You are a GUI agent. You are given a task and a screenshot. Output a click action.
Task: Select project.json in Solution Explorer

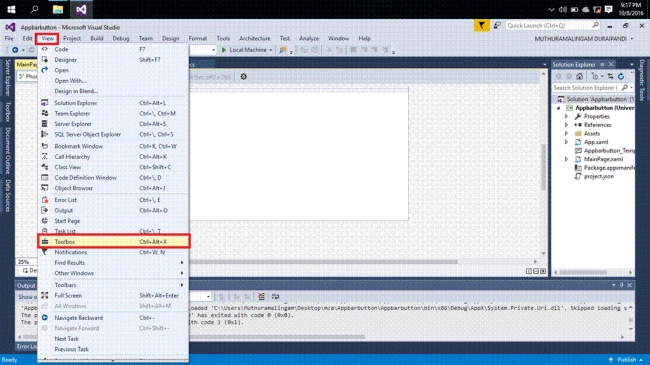pos(599,176)
